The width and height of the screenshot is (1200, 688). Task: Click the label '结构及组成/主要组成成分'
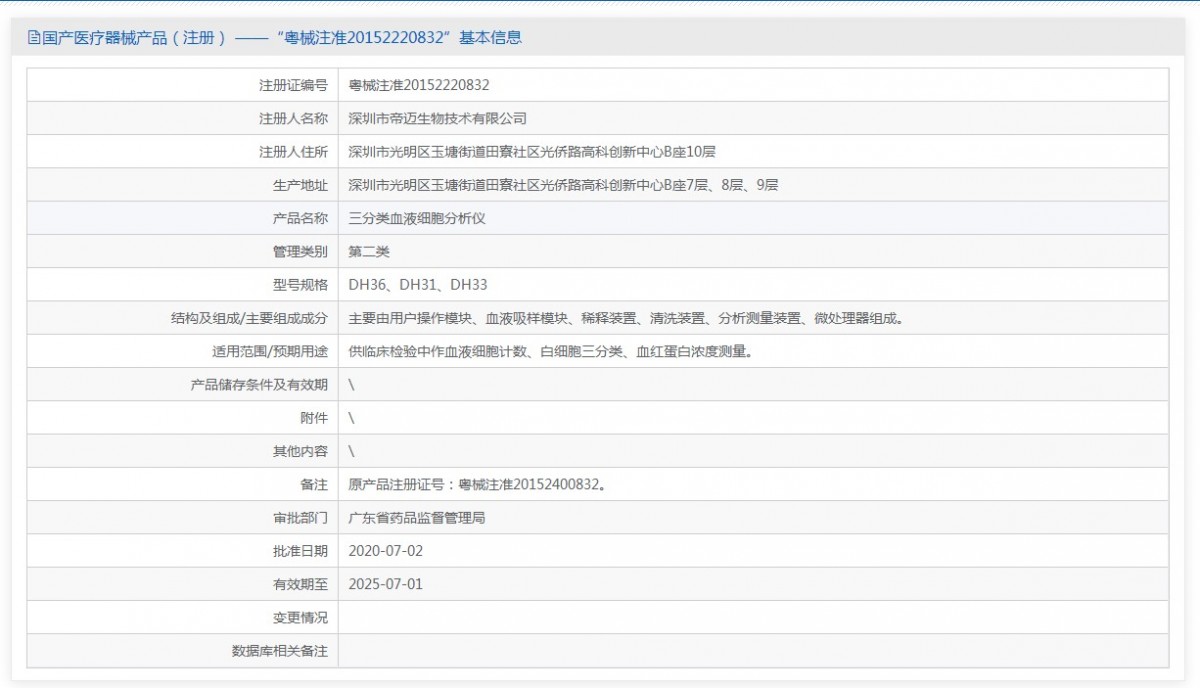point(250,319)
